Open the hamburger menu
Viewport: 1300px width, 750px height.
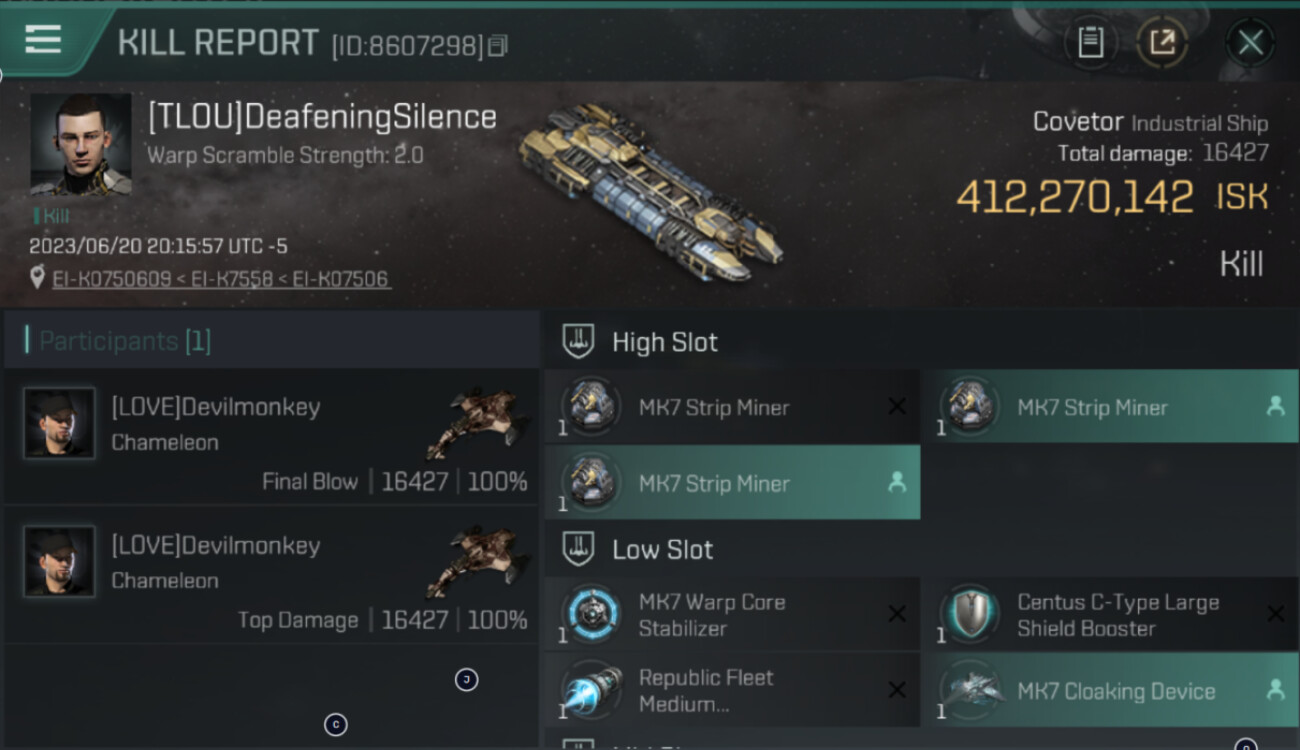coord(43,40)
